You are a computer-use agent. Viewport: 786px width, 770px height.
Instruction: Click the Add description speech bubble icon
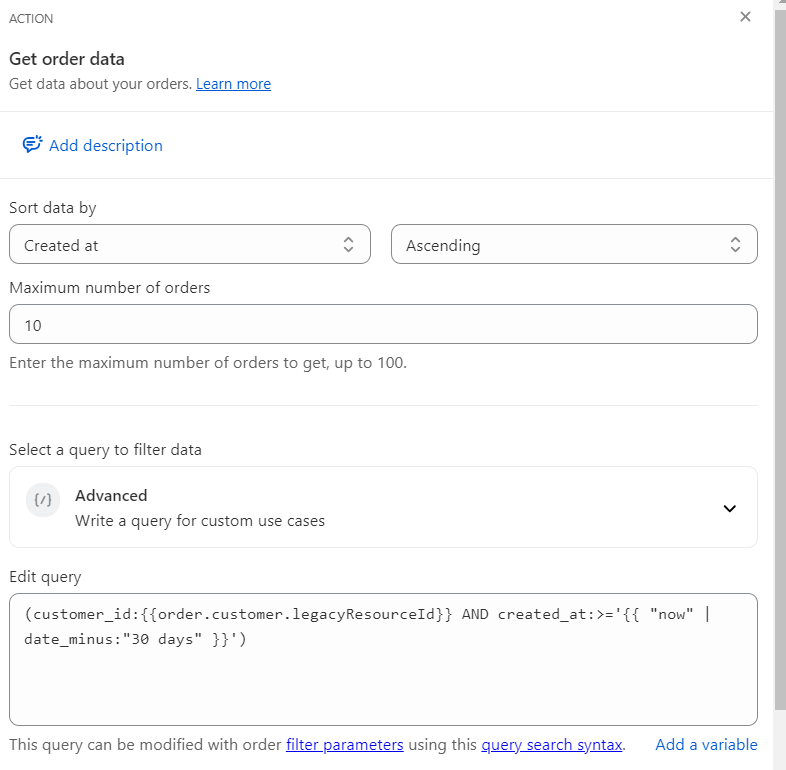(32, 145)
